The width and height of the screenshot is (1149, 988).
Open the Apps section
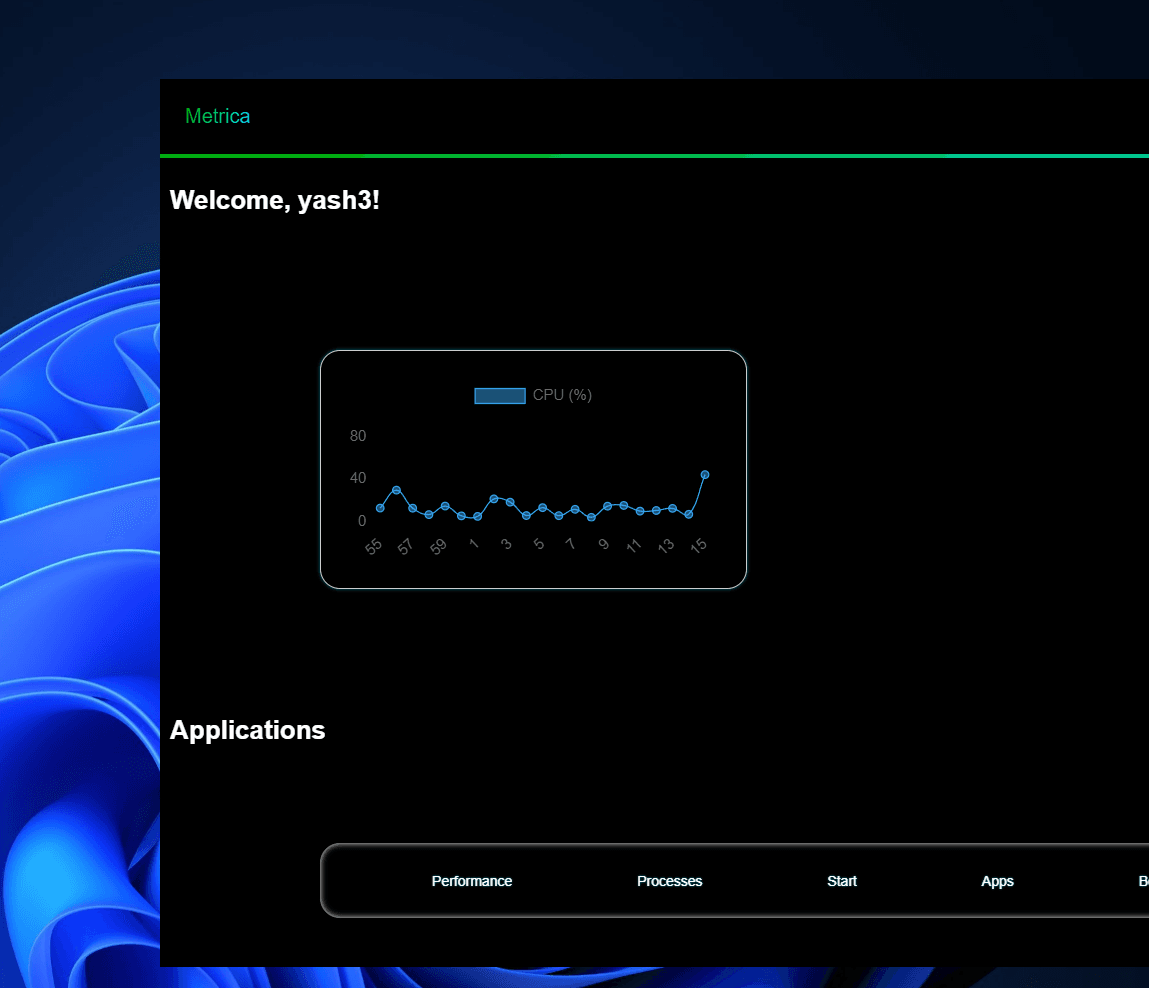point(997,881)
